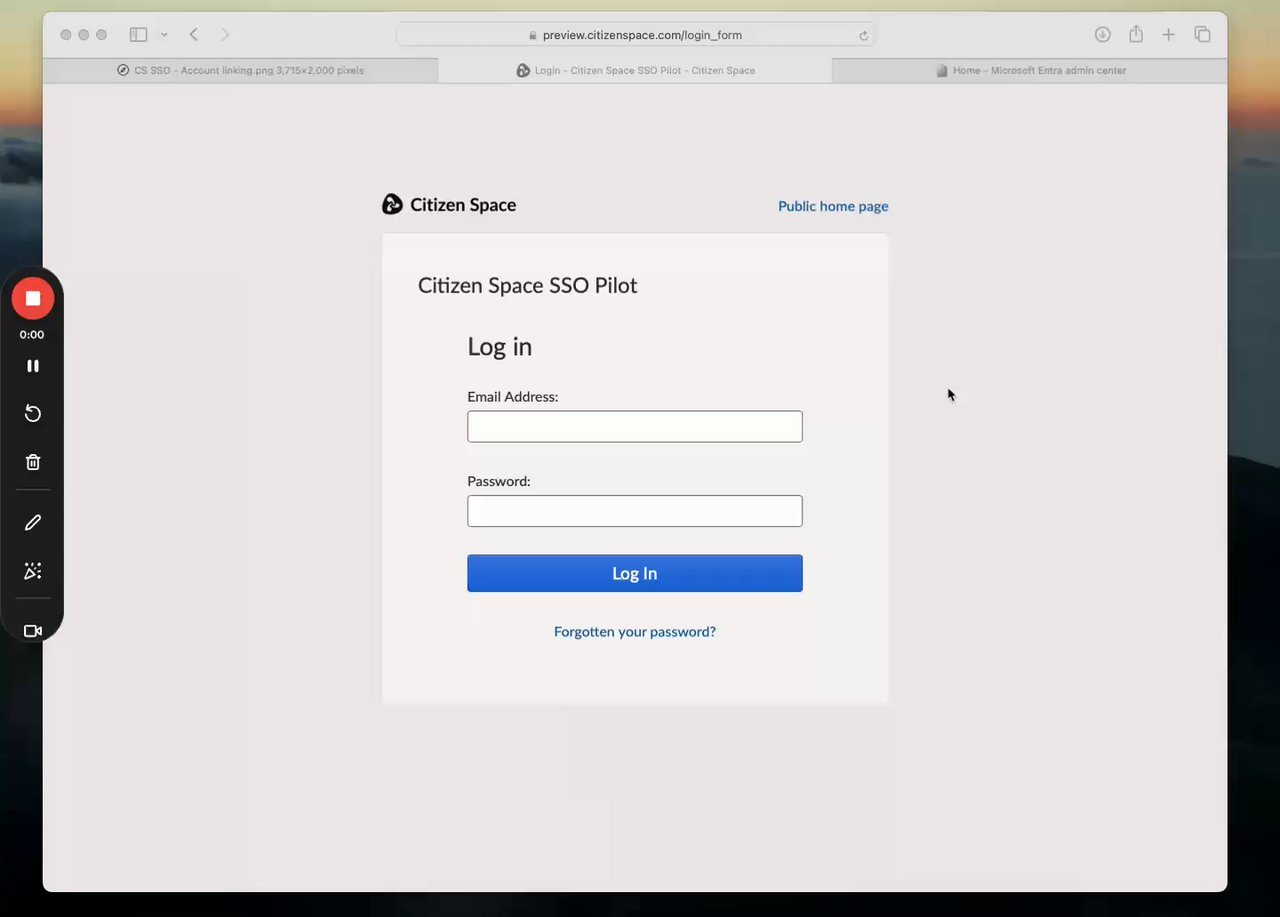Switch to the Microsoft Entra admin center tab
1280x917 pixels.
(1030, 71)
